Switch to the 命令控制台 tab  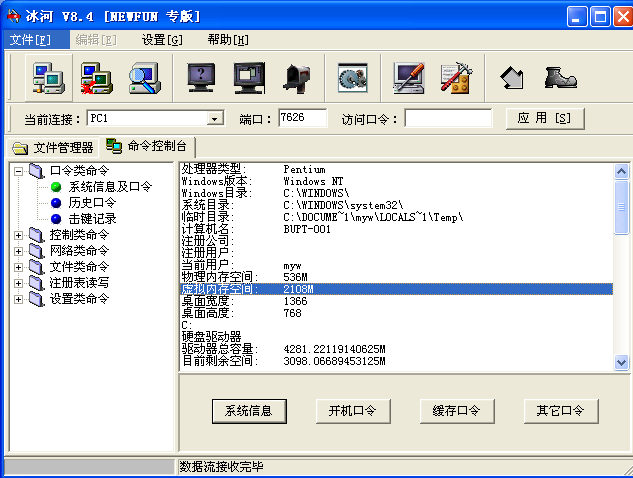click(x=147, y=146)
